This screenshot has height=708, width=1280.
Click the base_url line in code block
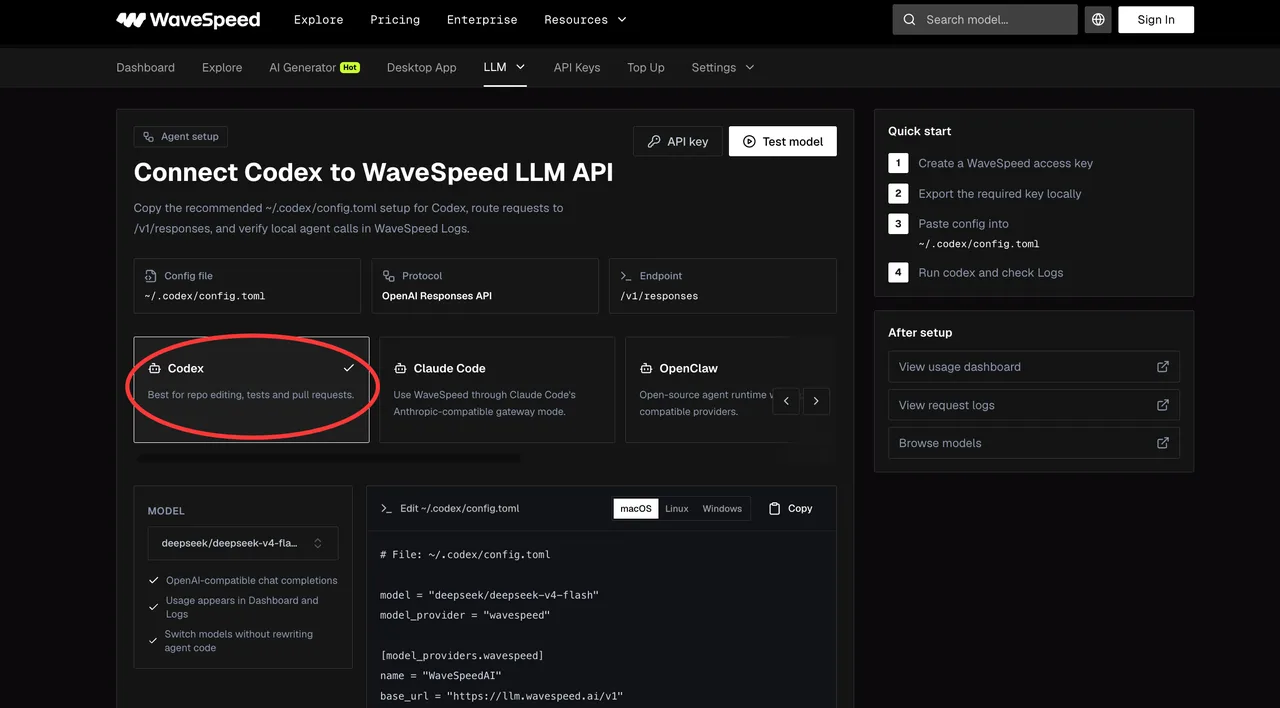click(501, 696)
